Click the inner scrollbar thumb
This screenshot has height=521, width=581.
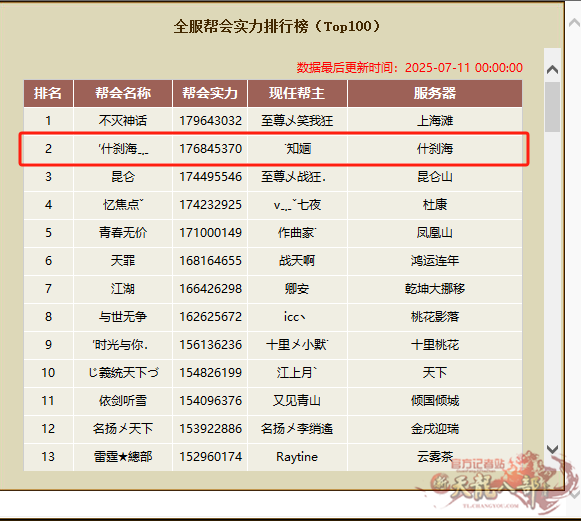[552, 107]
